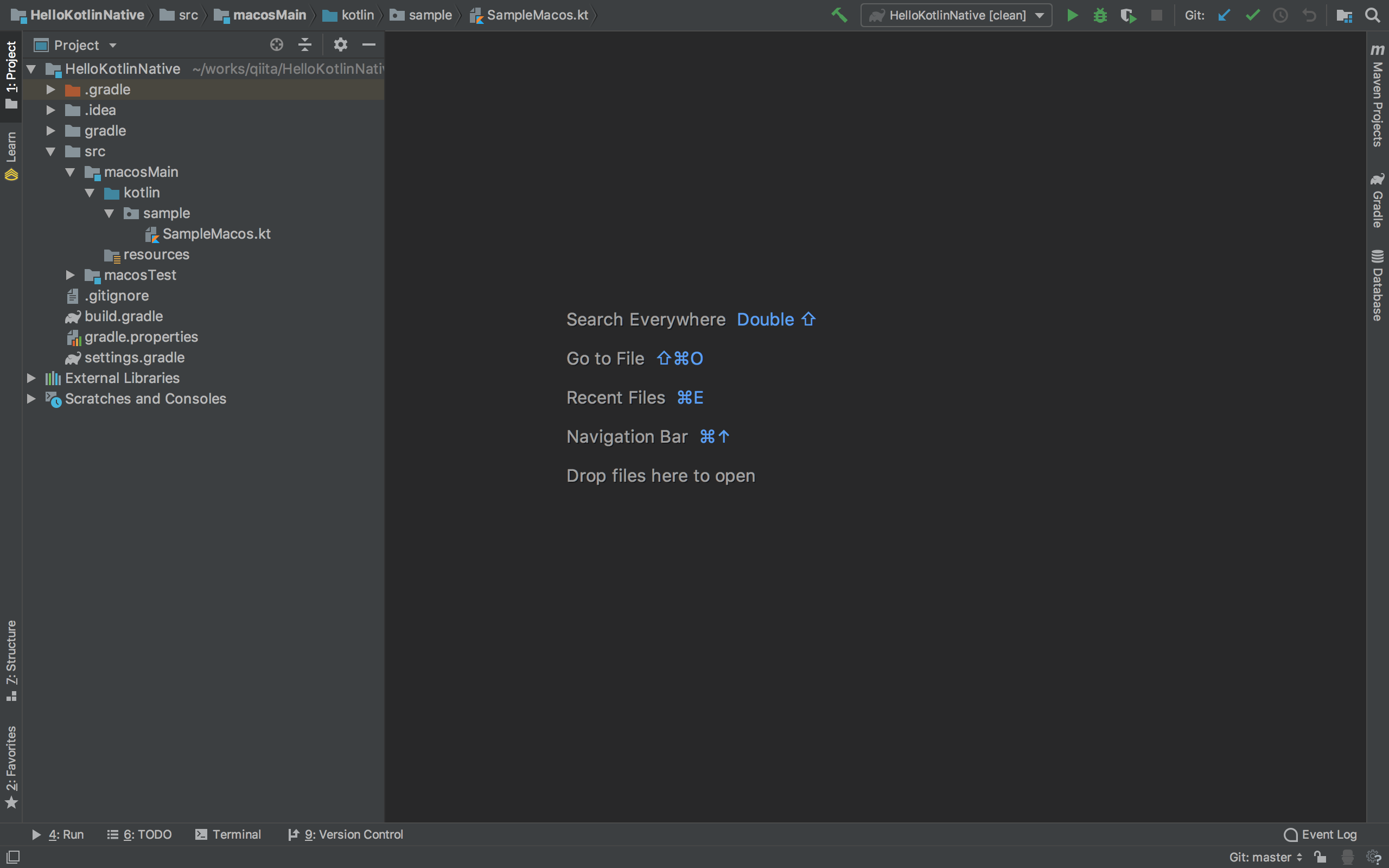The width and height of the screenshot is (1389, 868).
Task: Show Git history clock icon
Action: point(1280,15)
